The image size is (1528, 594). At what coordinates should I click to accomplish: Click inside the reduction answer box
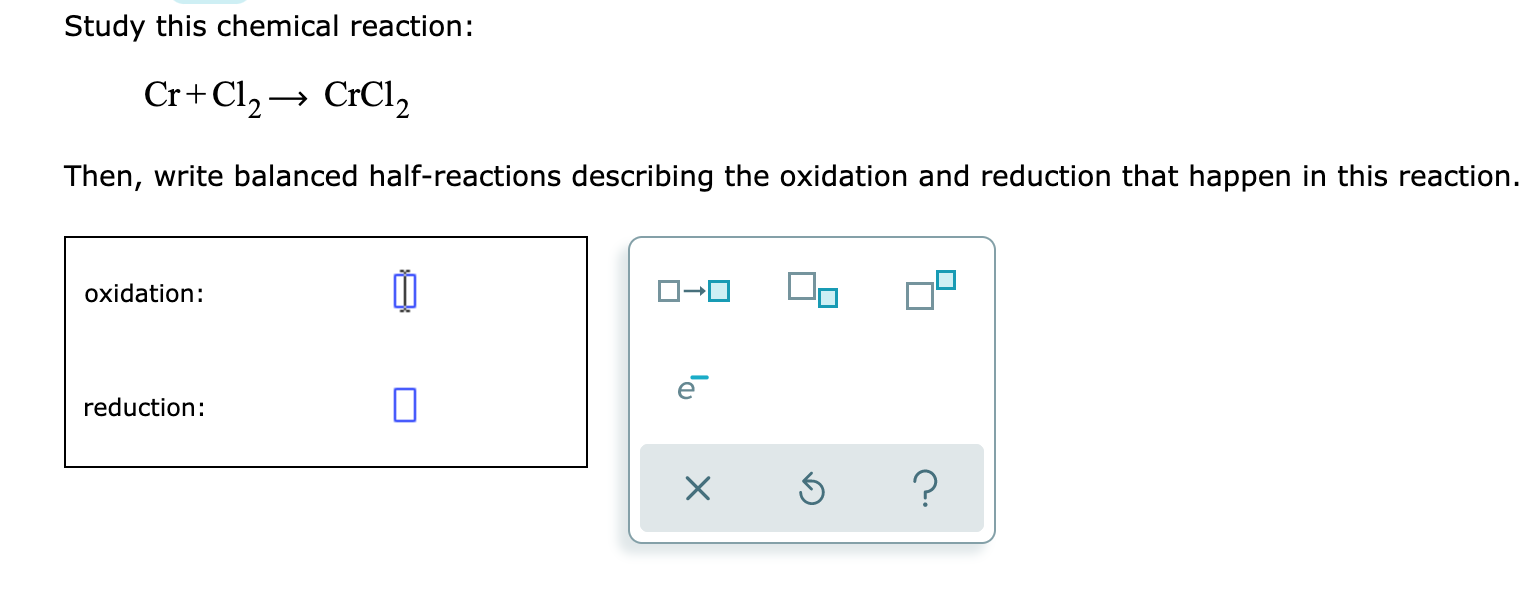click(404, 405)
